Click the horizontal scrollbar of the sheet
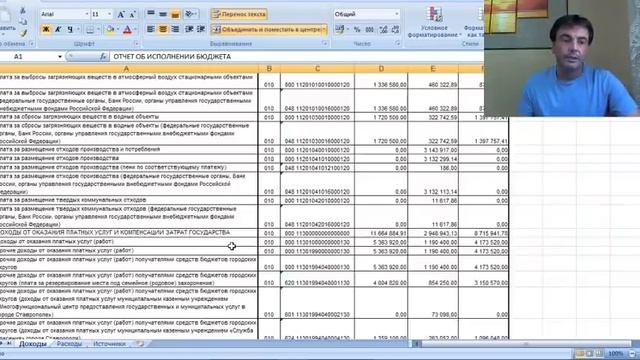The height and width of the screenshot is (360, 640). click(527, 344)
